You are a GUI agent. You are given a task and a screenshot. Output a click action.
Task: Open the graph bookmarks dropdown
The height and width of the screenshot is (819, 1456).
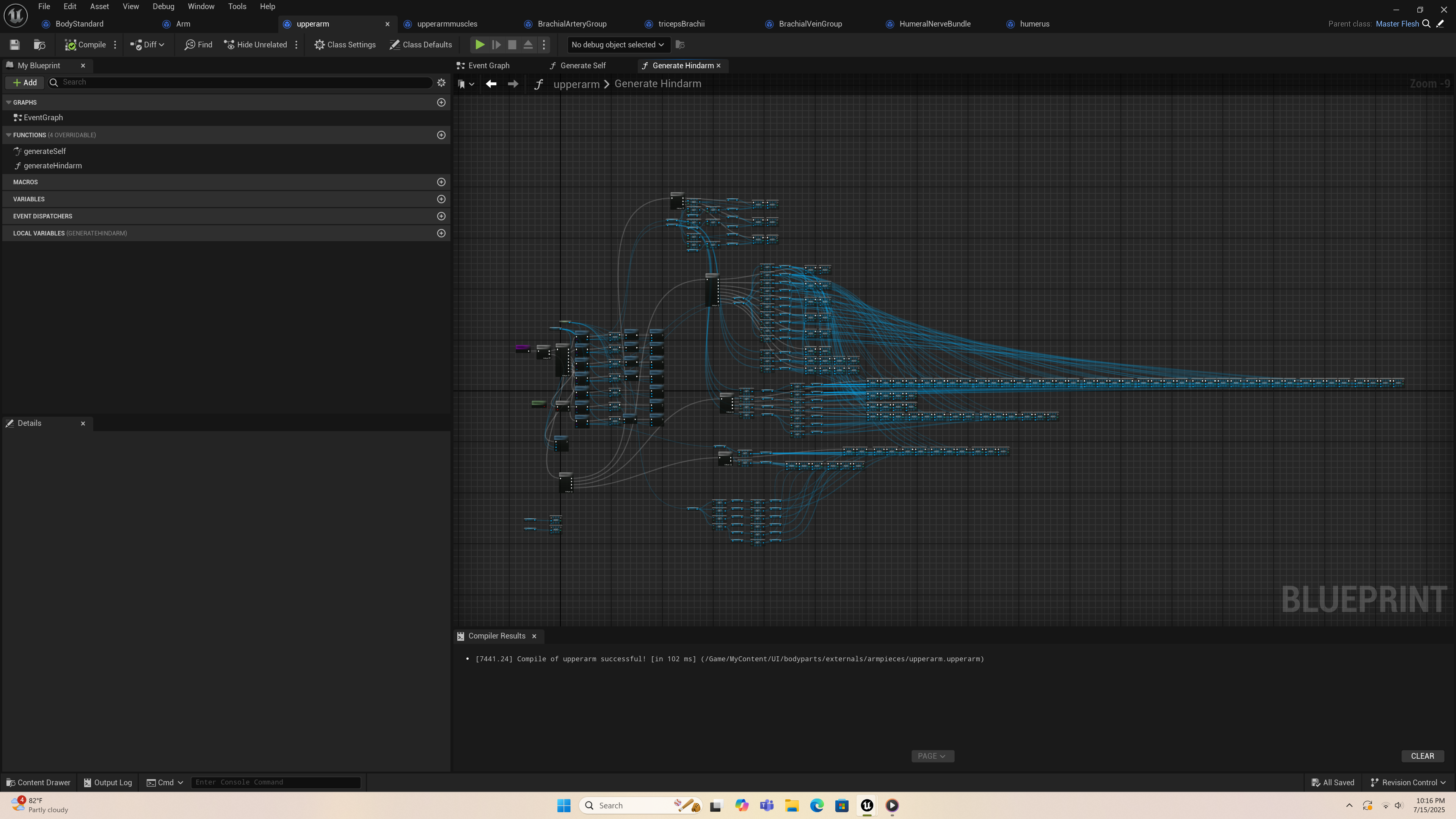point(466,84)
